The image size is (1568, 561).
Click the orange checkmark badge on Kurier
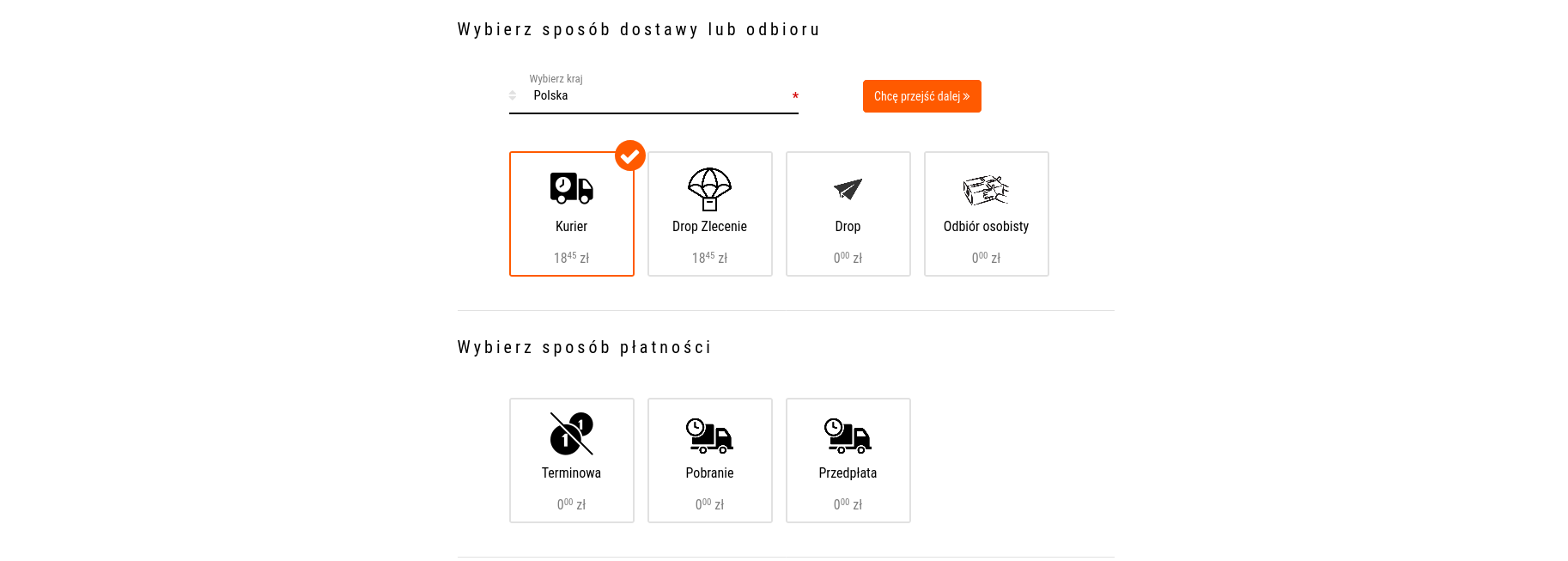[x=630, y=155]
